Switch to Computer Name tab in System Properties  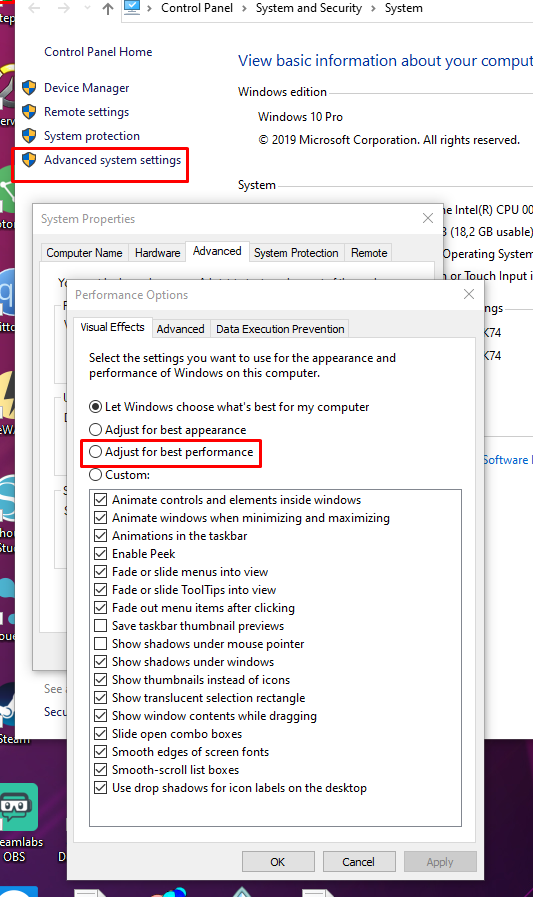[x=84, y=253]
